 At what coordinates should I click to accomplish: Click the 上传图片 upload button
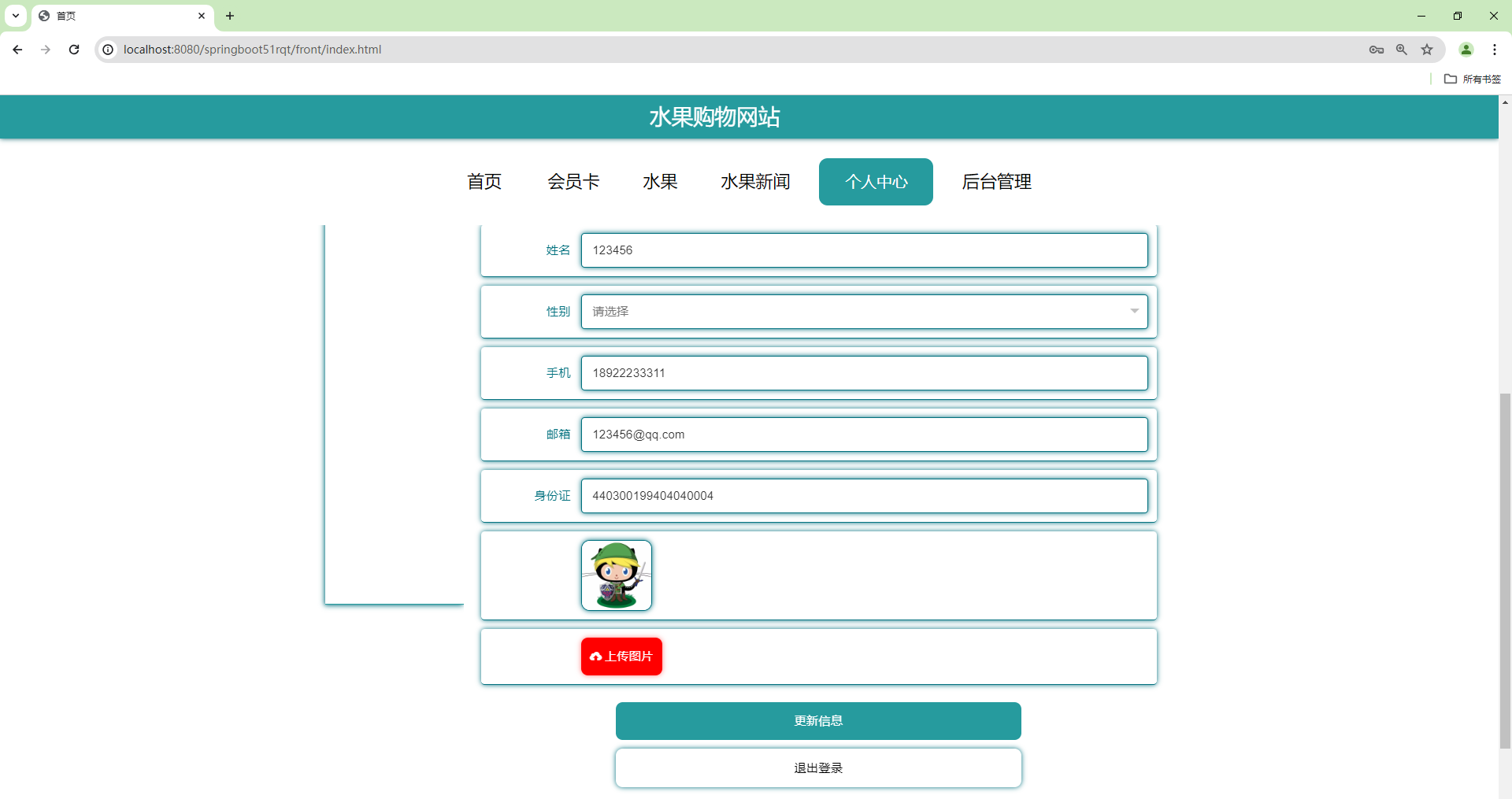click(621, 656)
